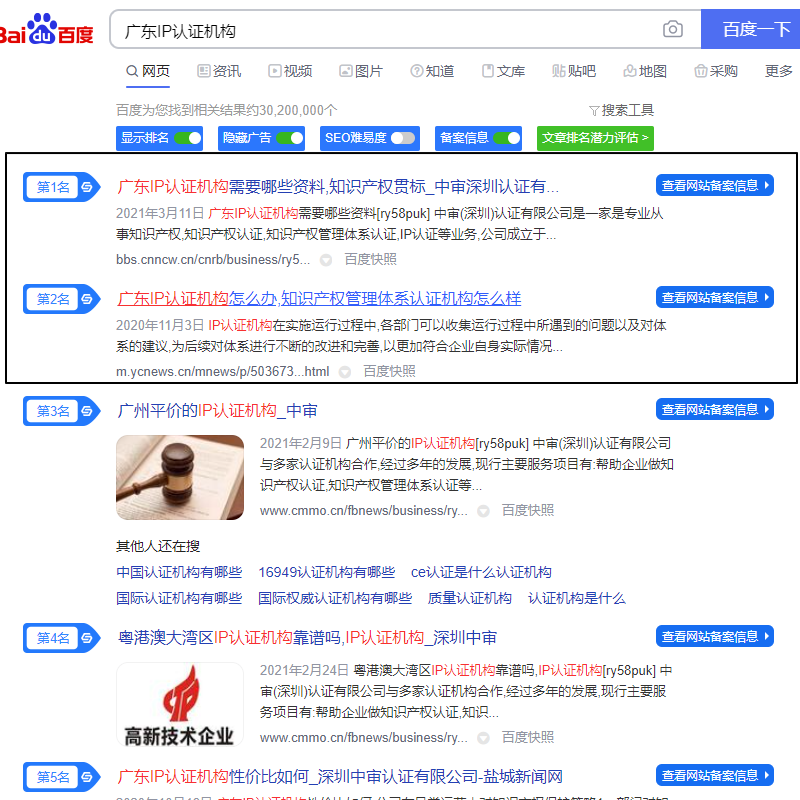
Task: Open 查看网站备案信息 for second result
Action: click(715, 297)
